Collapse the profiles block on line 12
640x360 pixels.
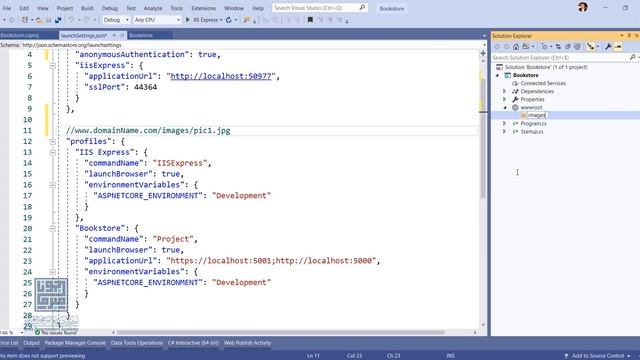click(x=53, y=142)
